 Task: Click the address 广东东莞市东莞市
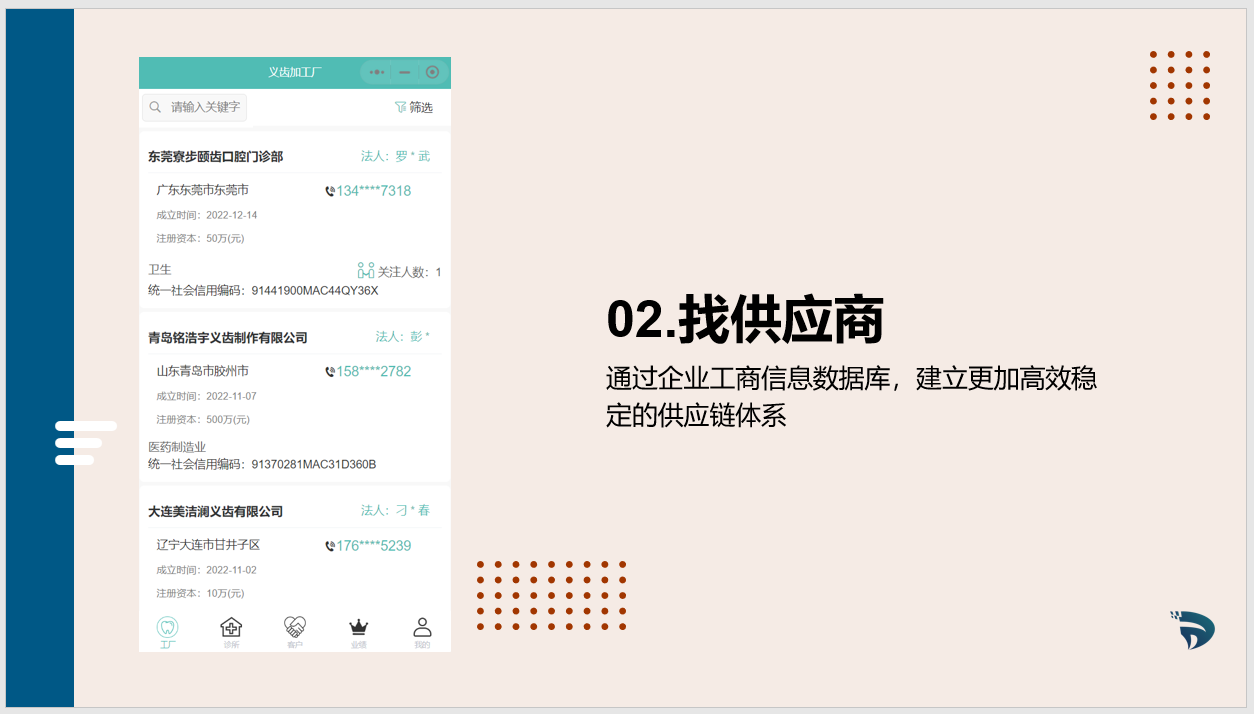pyautogui.click(x=203, y=190)
